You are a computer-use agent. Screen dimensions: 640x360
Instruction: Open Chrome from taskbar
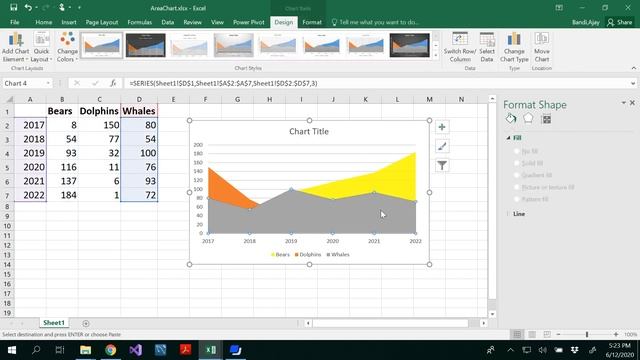[111, 350]
